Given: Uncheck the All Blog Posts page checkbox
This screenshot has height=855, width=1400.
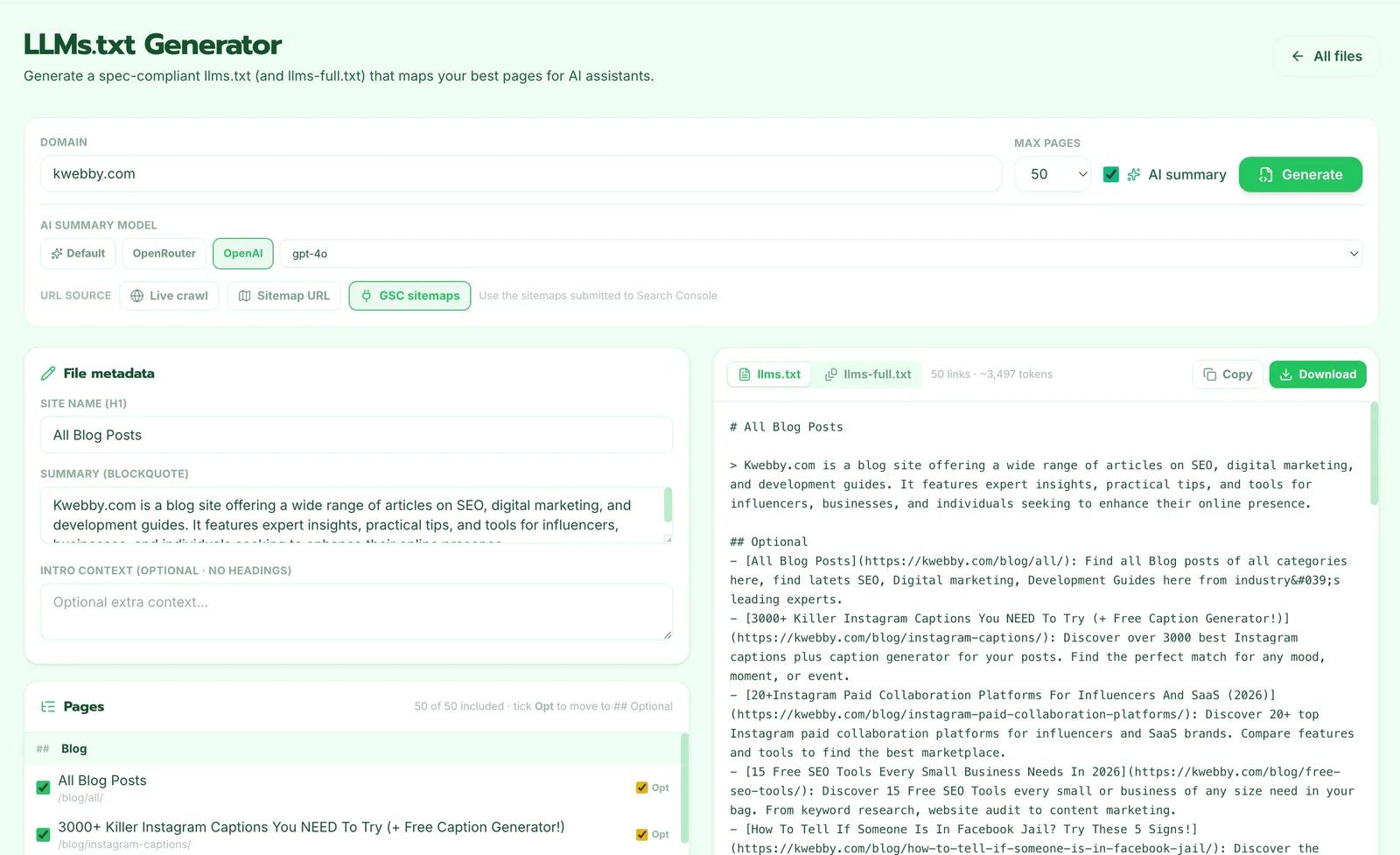Looking at the screenshot, I should 43,788.
